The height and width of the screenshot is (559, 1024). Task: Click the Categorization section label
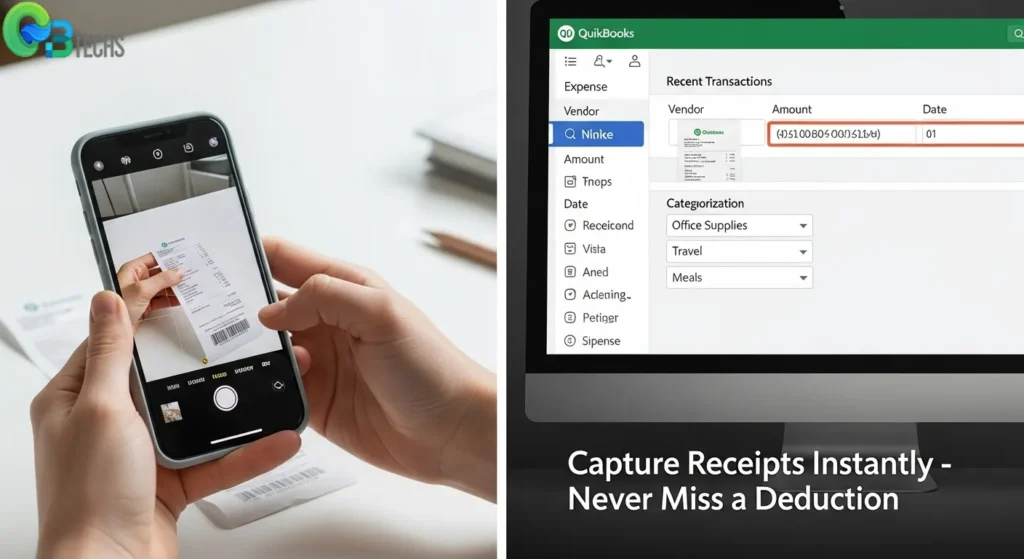705,203
